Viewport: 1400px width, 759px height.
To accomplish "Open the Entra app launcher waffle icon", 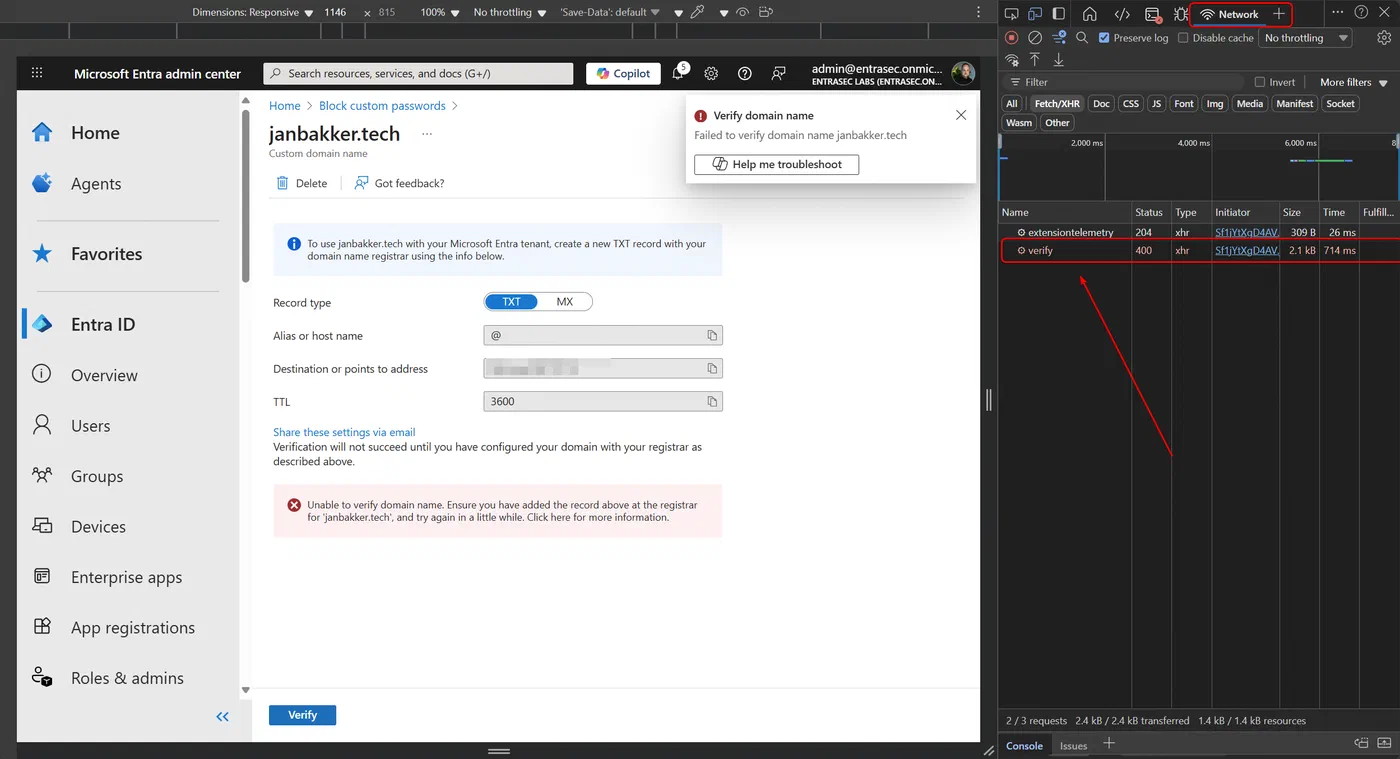I will (37, 73).
